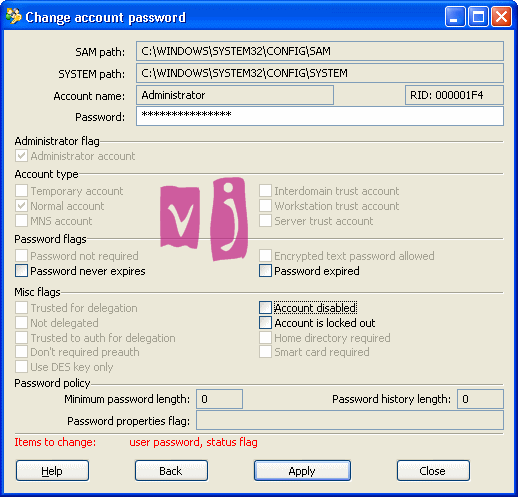Click 'user password, status flag' text
The image size is (518, 497).
(193, 442)
